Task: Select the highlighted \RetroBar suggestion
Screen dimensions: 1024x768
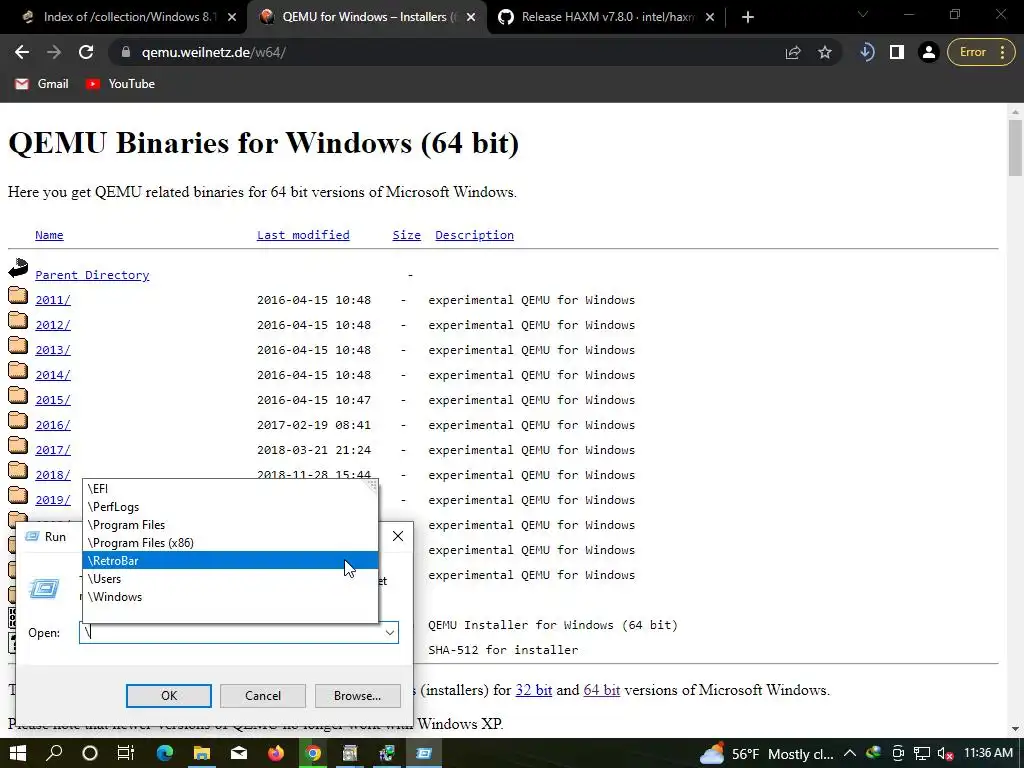Action: tap(230, 560)
